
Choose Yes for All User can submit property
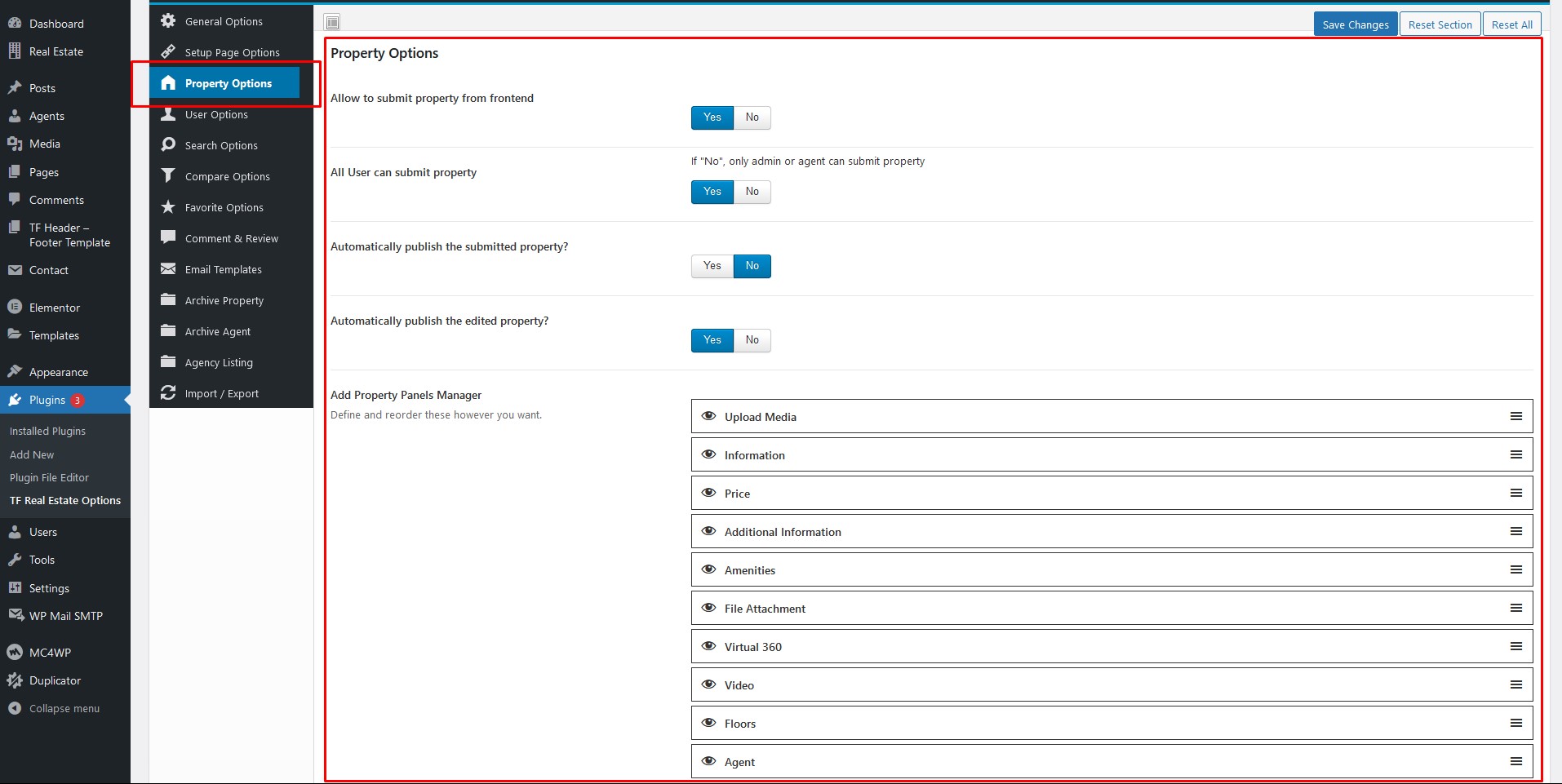coord(712,192)
